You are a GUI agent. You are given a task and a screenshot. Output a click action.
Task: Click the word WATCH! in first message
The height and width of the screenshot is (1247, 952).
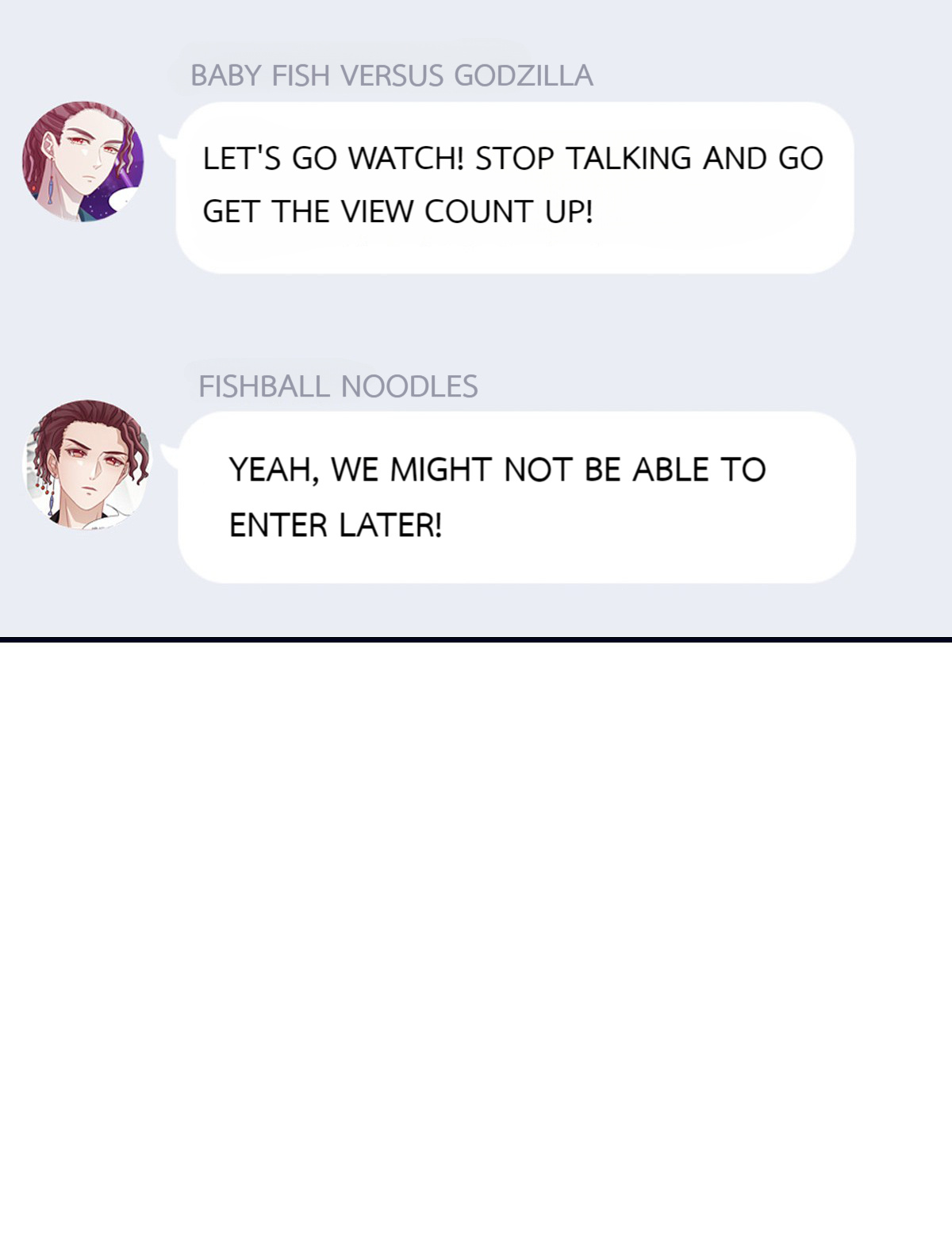(406, 158)
